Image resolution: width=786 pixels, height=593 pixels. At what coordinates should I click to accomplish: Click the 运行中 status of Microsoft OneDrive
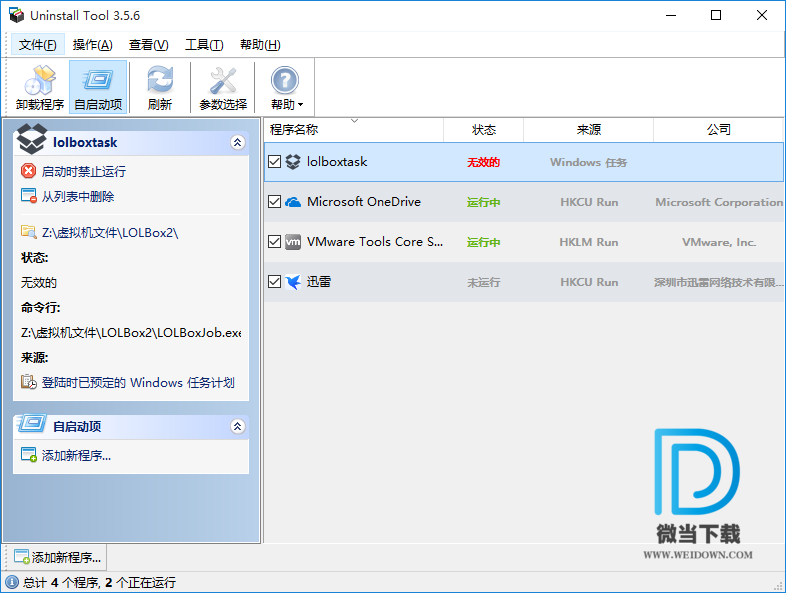click(483, 203)
